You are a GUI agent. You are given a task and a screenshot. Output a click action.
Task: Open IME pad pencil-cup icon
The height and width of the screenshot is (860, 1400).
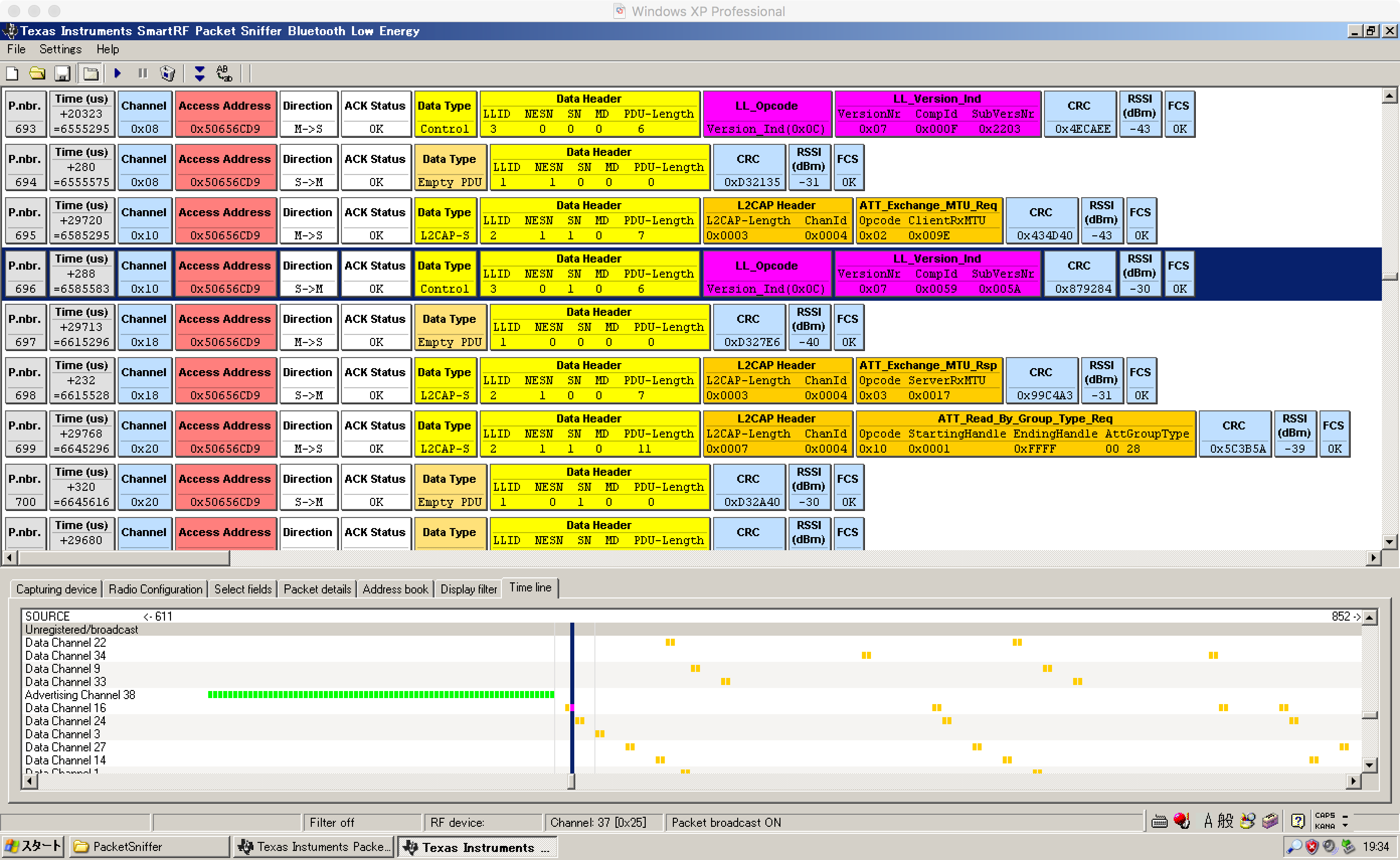pos(1248,821)
